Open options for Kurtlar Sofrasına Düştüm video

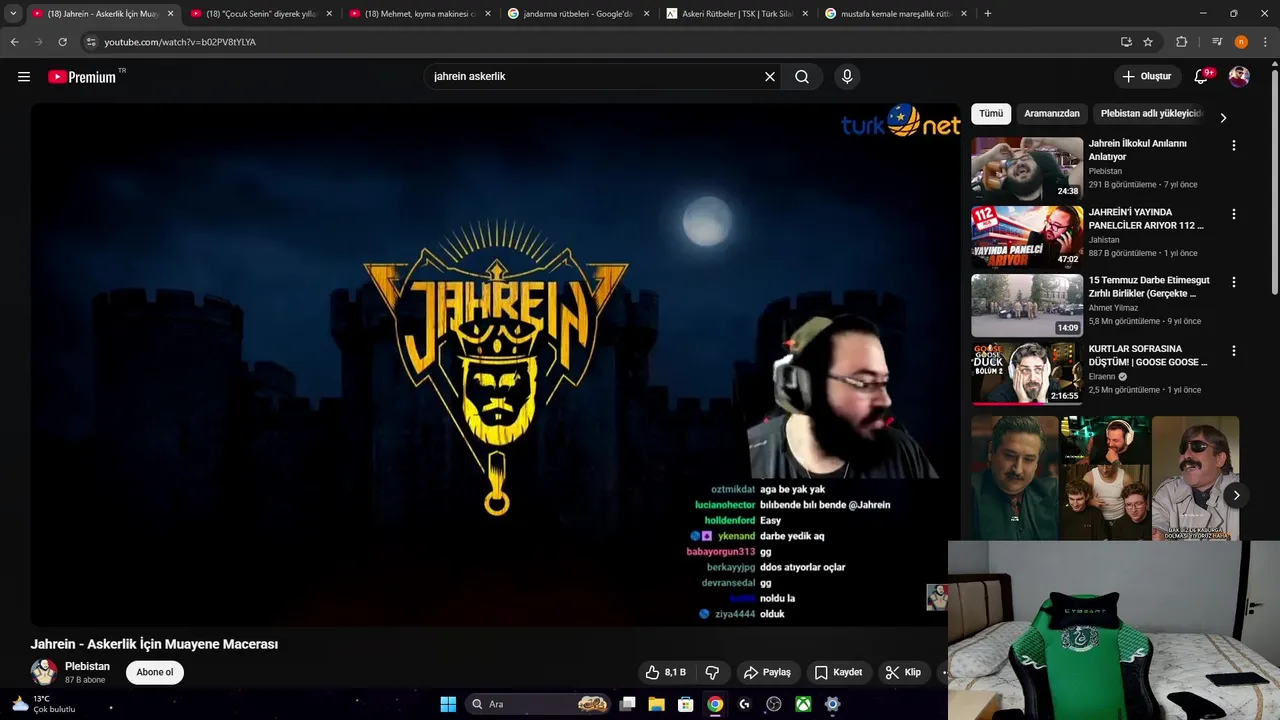[x=1234, y=351]
